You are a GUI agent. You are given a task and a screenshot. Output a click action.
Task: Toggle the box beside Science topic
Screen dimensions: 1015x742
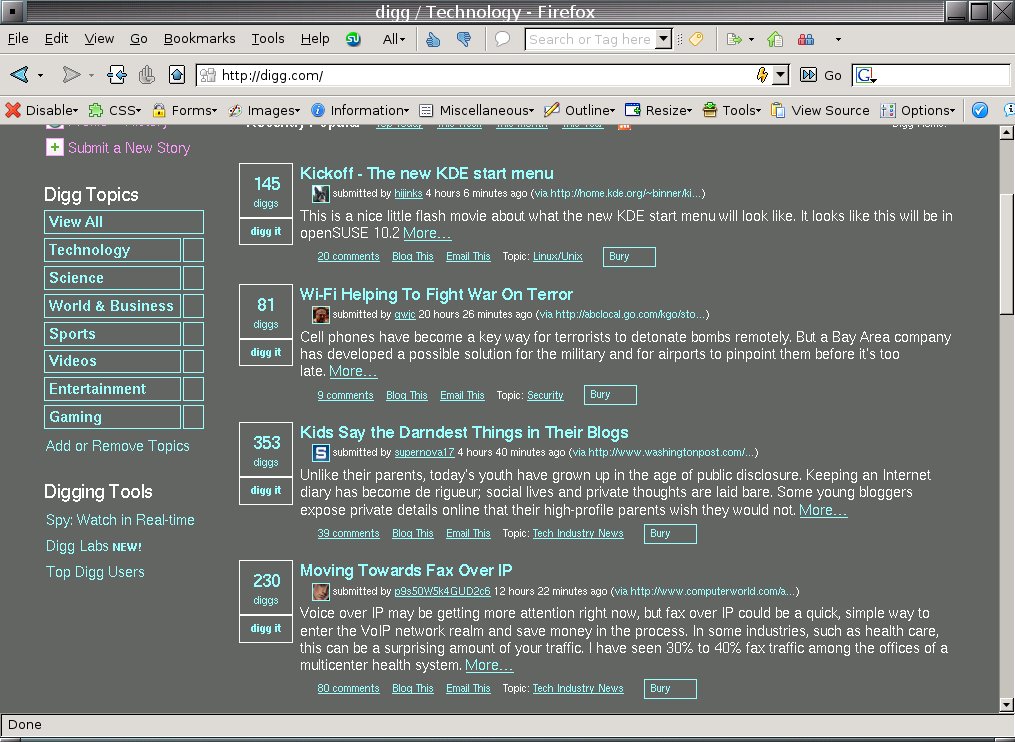[x=193, y=278]
